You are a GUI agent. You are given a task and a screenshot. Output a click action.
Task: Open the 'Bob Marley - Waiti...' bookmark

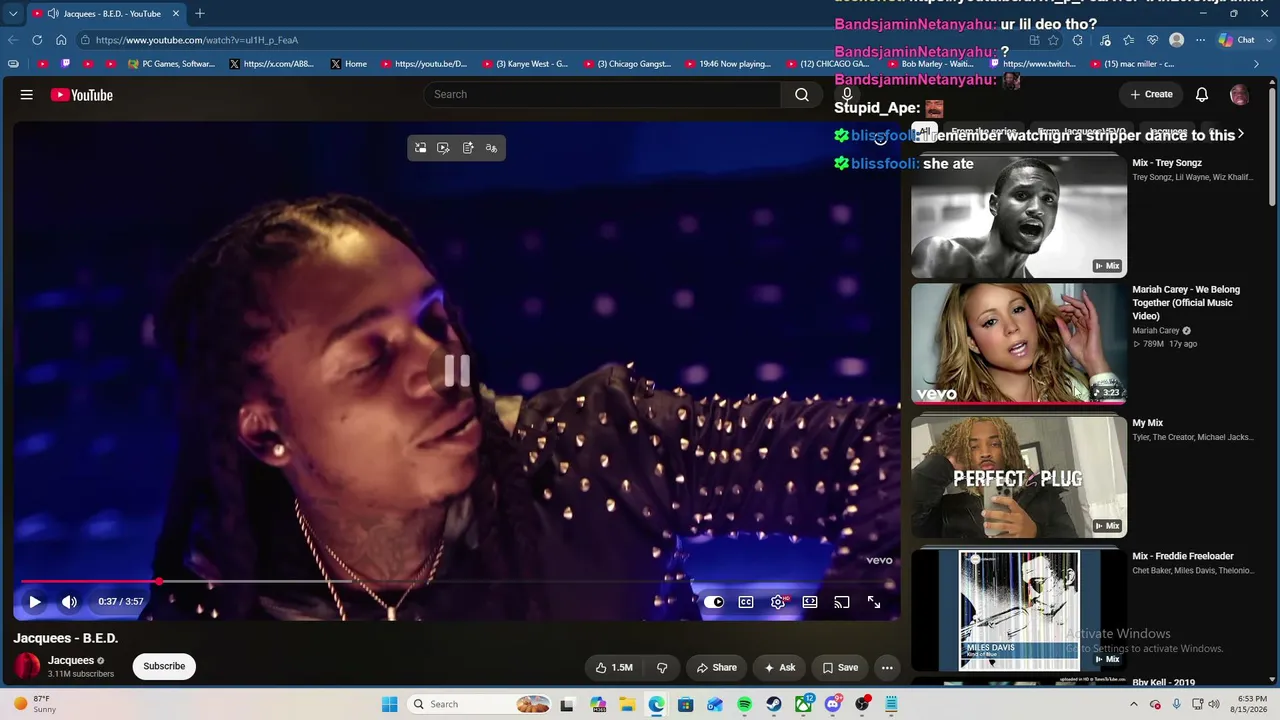point(930,64)
